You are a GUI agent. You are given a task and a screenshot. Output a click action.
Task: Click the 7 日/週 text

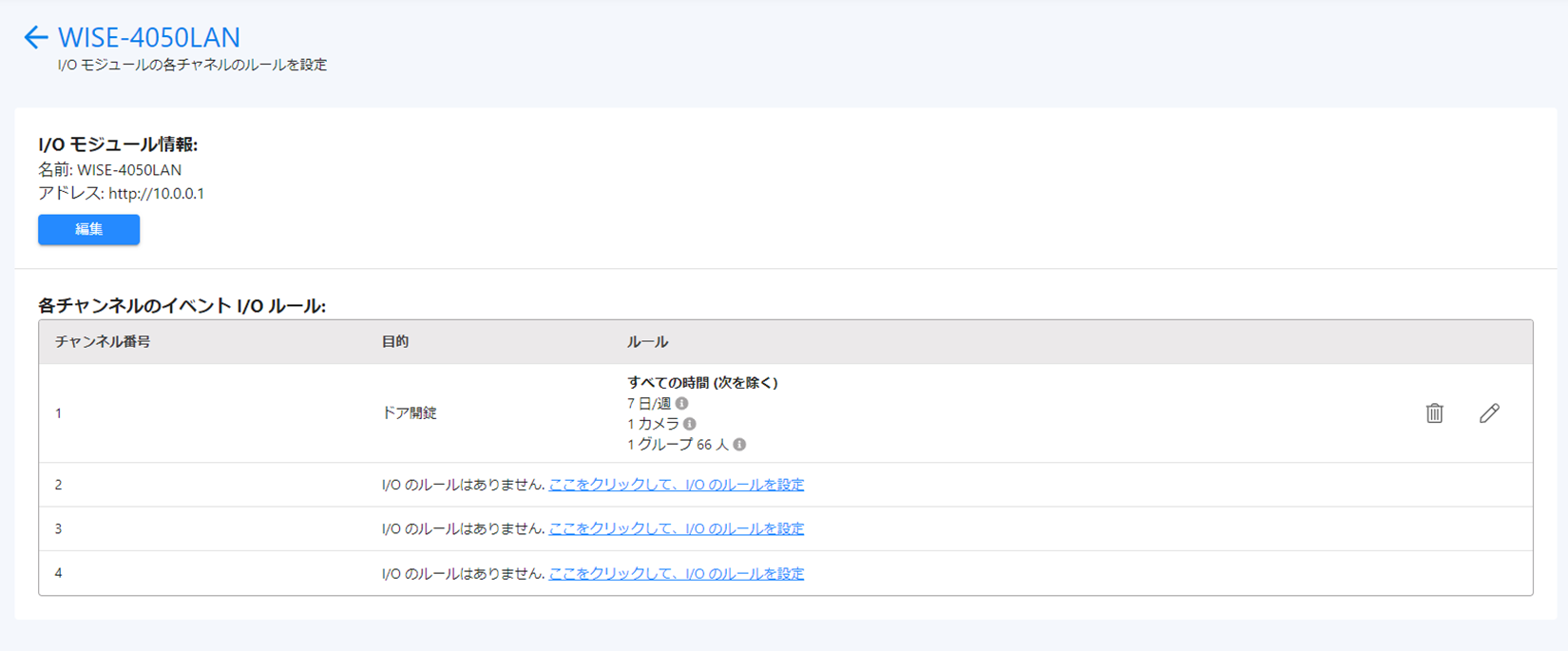click(x=649, y=404)
